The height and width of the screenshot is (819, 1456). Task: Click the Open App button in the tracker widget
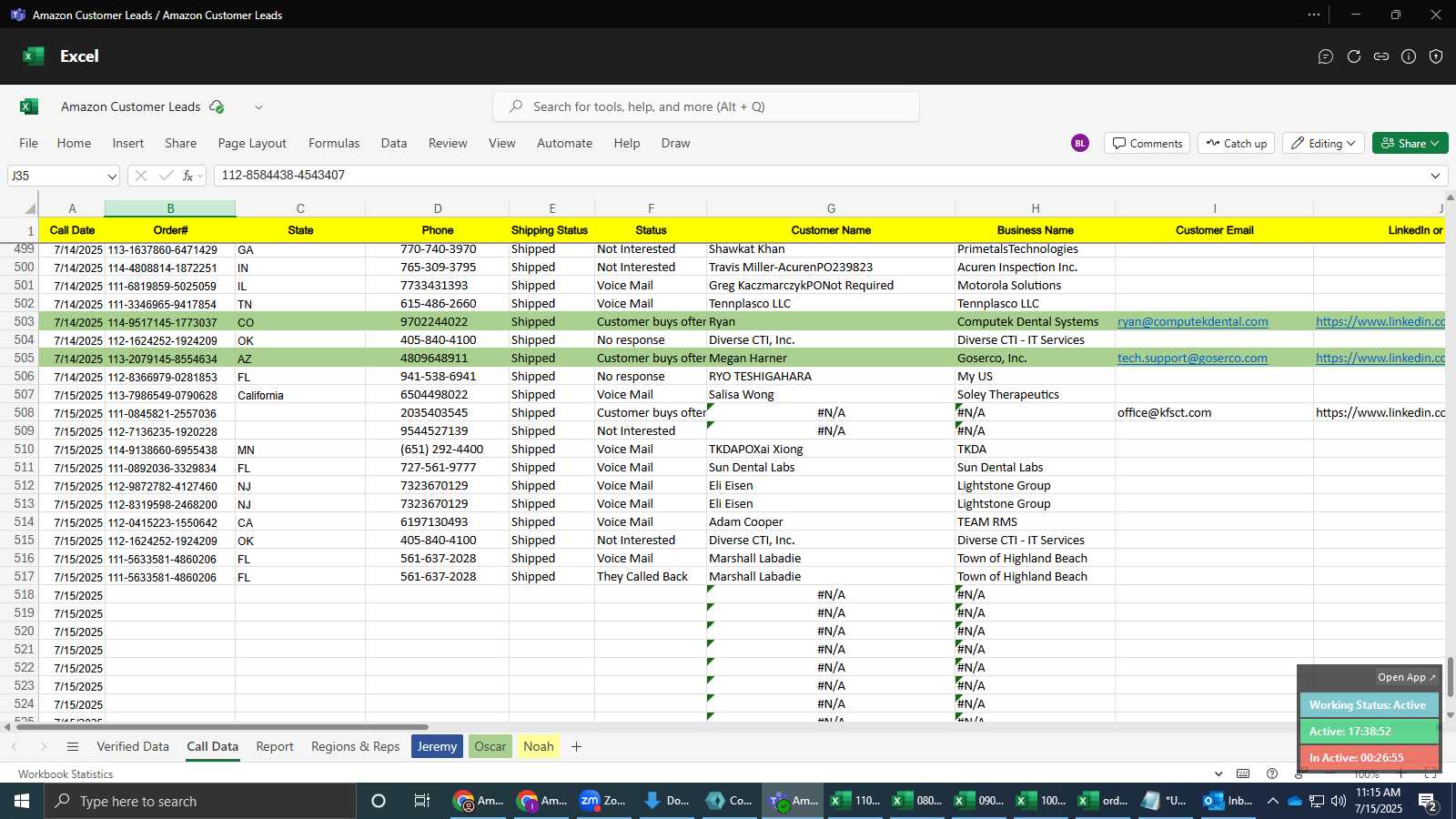coord(1406,677)
